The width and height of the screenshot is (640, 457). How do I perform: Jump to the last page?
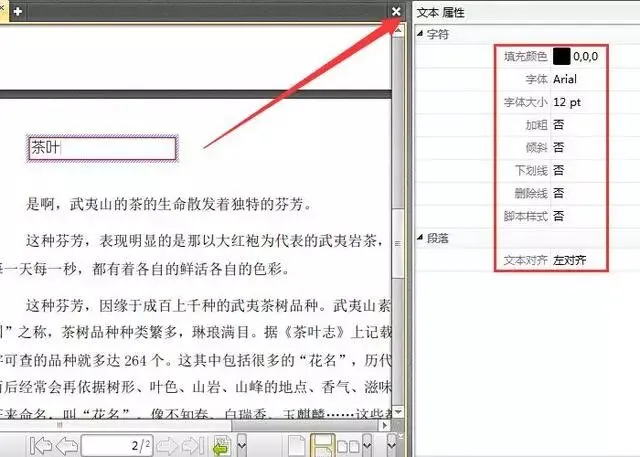(x=193, y=446)
